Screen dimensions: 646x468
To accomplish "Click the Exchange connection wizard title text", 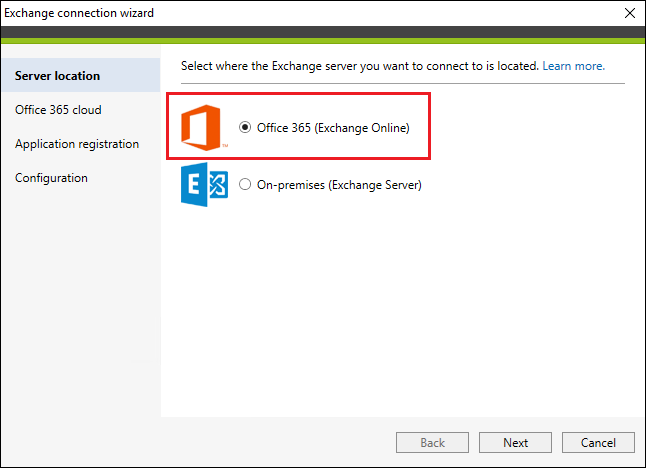I will pos(79,13).
